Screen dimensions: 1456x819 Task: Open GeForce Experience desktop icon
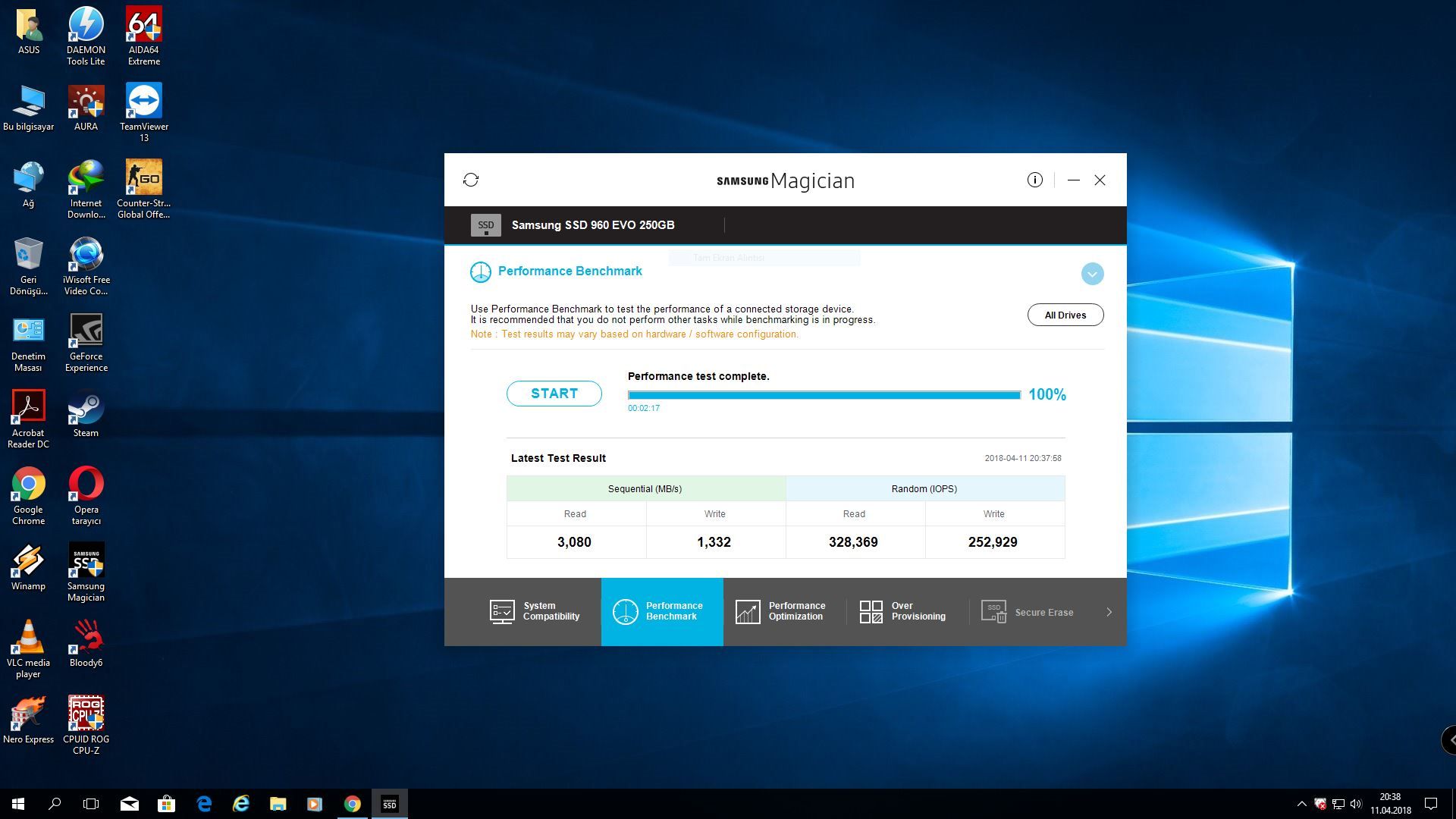click(86, 342)
